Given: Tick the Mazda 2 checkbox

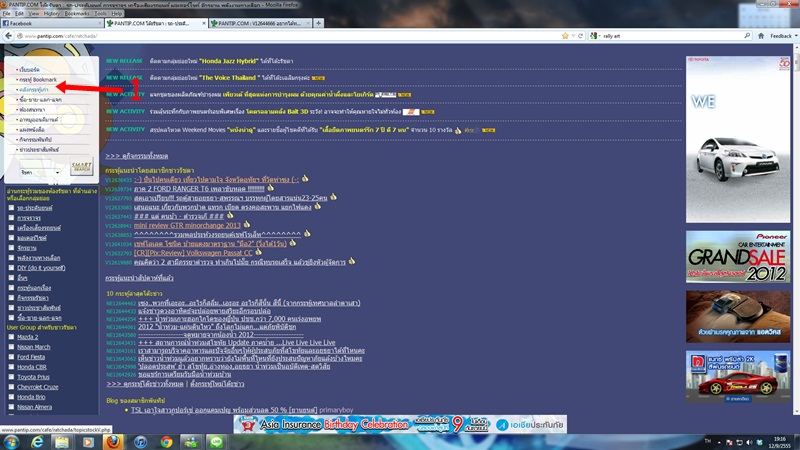Looking at the screenshot, I should pos(11,337).
